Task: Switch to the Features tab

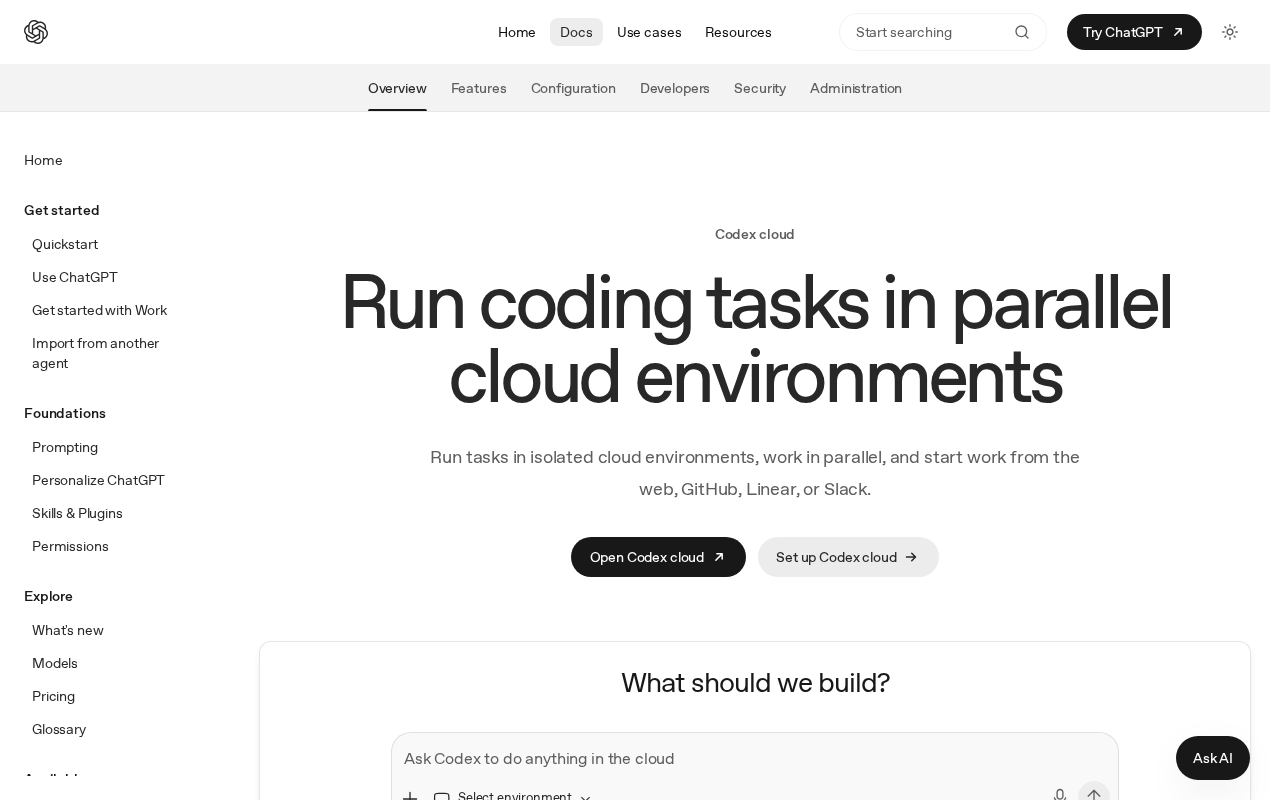Action: click(479, 88)
